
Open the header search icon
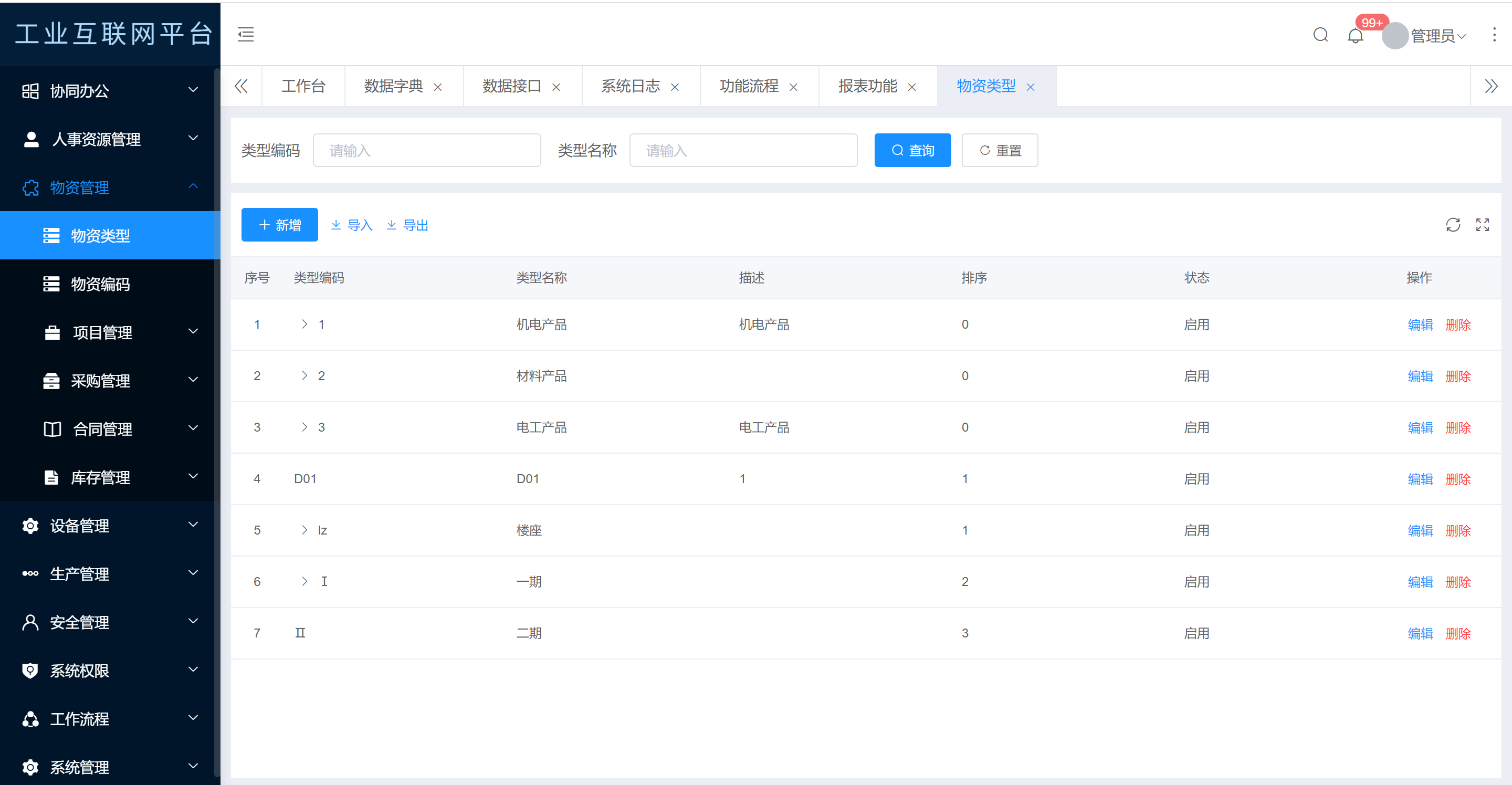pos(1321,35)
